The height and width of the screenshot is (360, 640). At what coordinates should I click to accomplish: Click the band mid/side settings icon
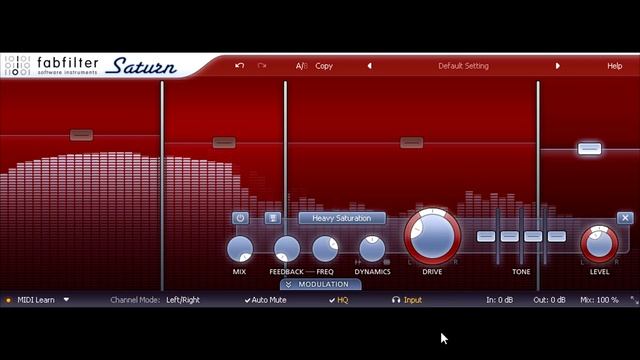(273, 218)
